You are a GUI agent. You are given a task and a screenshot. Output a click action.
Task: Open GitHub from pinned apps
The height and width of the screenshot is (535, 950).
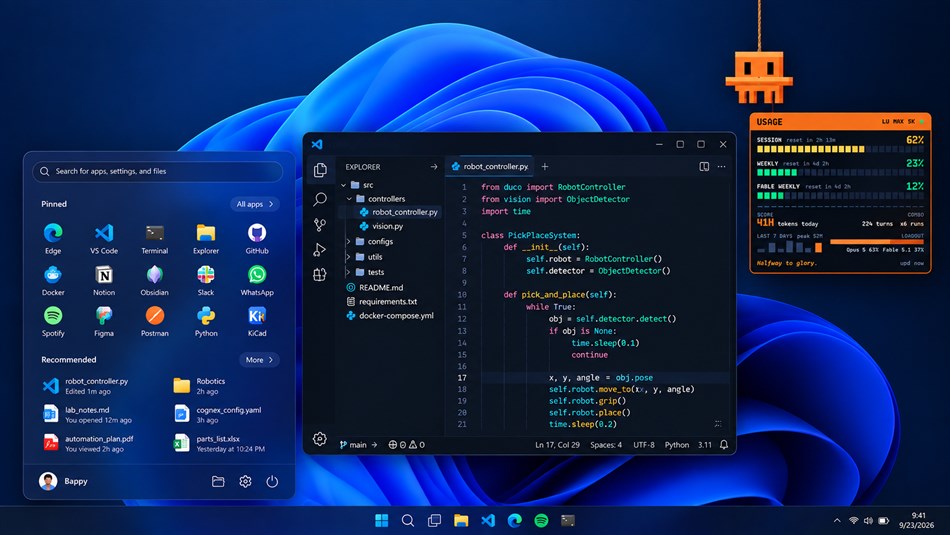tap(257, 238)
